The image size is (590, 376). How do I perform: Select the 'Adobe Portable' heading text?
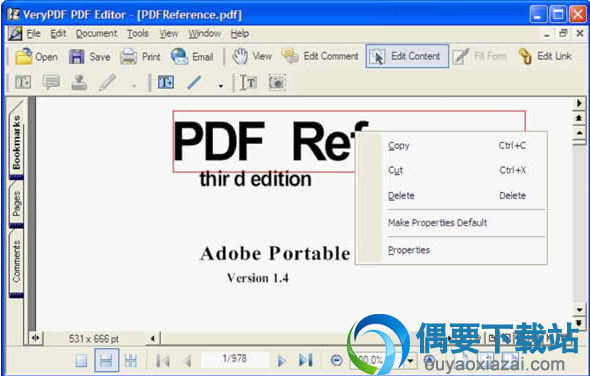pyautogui.click(x=275, y=253)
